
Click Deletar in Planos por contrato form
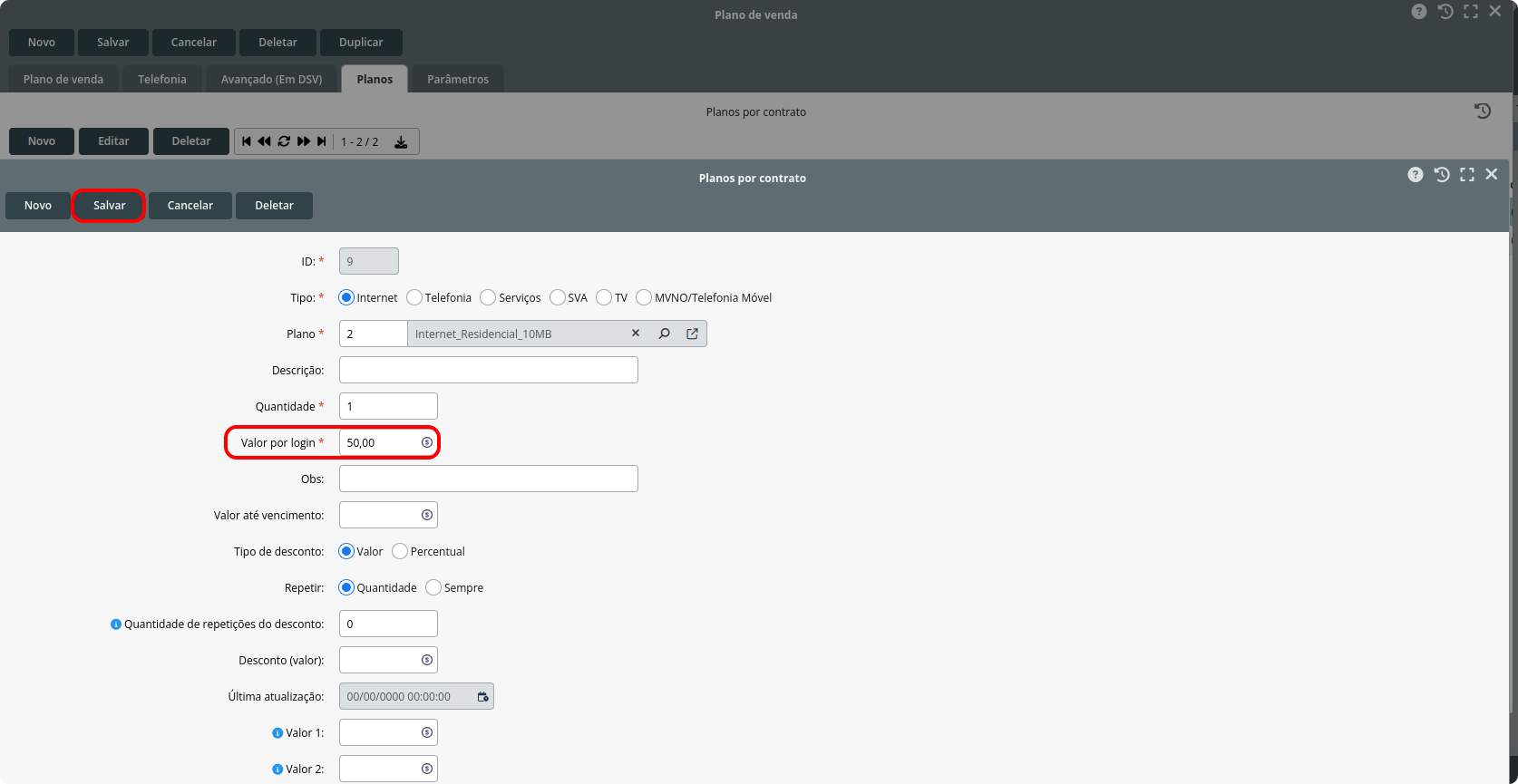[x=275, y=206]
